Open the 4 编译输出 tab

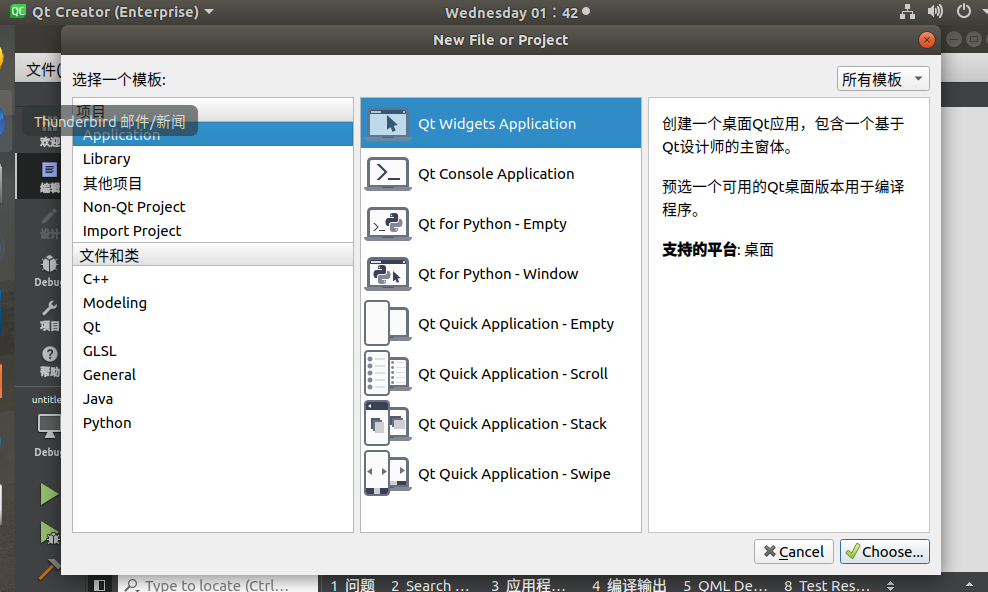point(629,586)
